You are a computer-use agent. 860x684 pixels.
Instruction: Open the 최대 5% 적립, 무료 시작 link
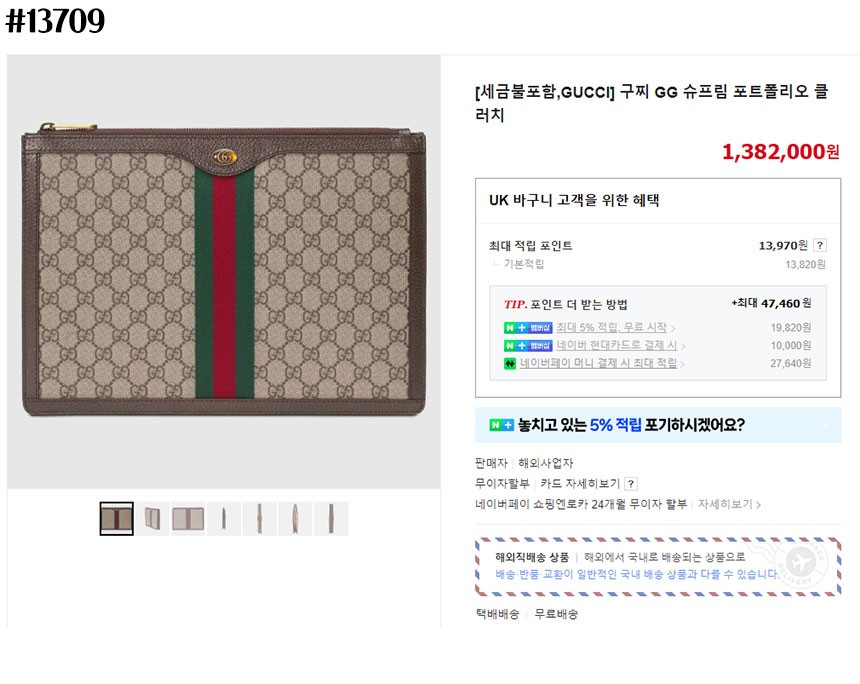[x=614, y=328]
